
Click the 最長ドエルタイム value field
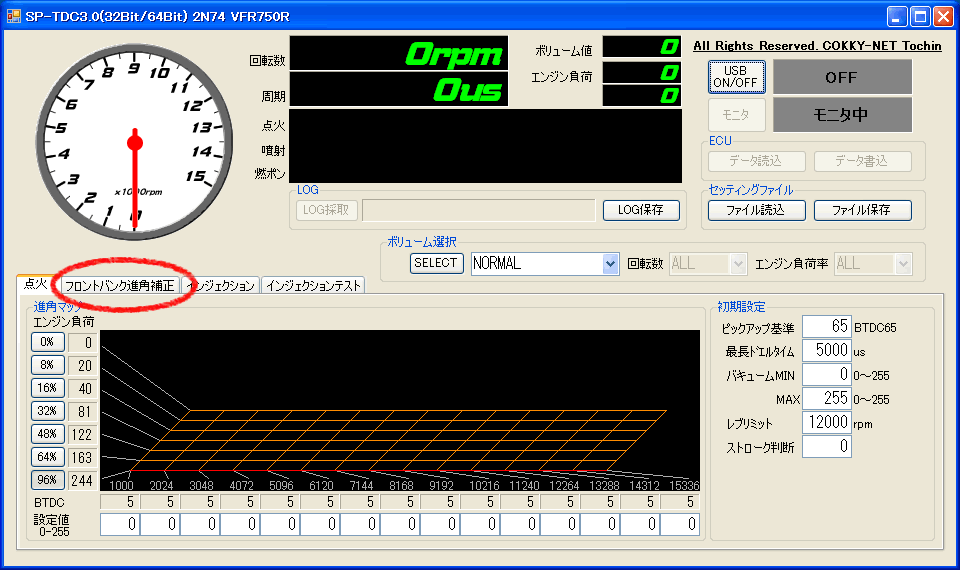point(826,351)
